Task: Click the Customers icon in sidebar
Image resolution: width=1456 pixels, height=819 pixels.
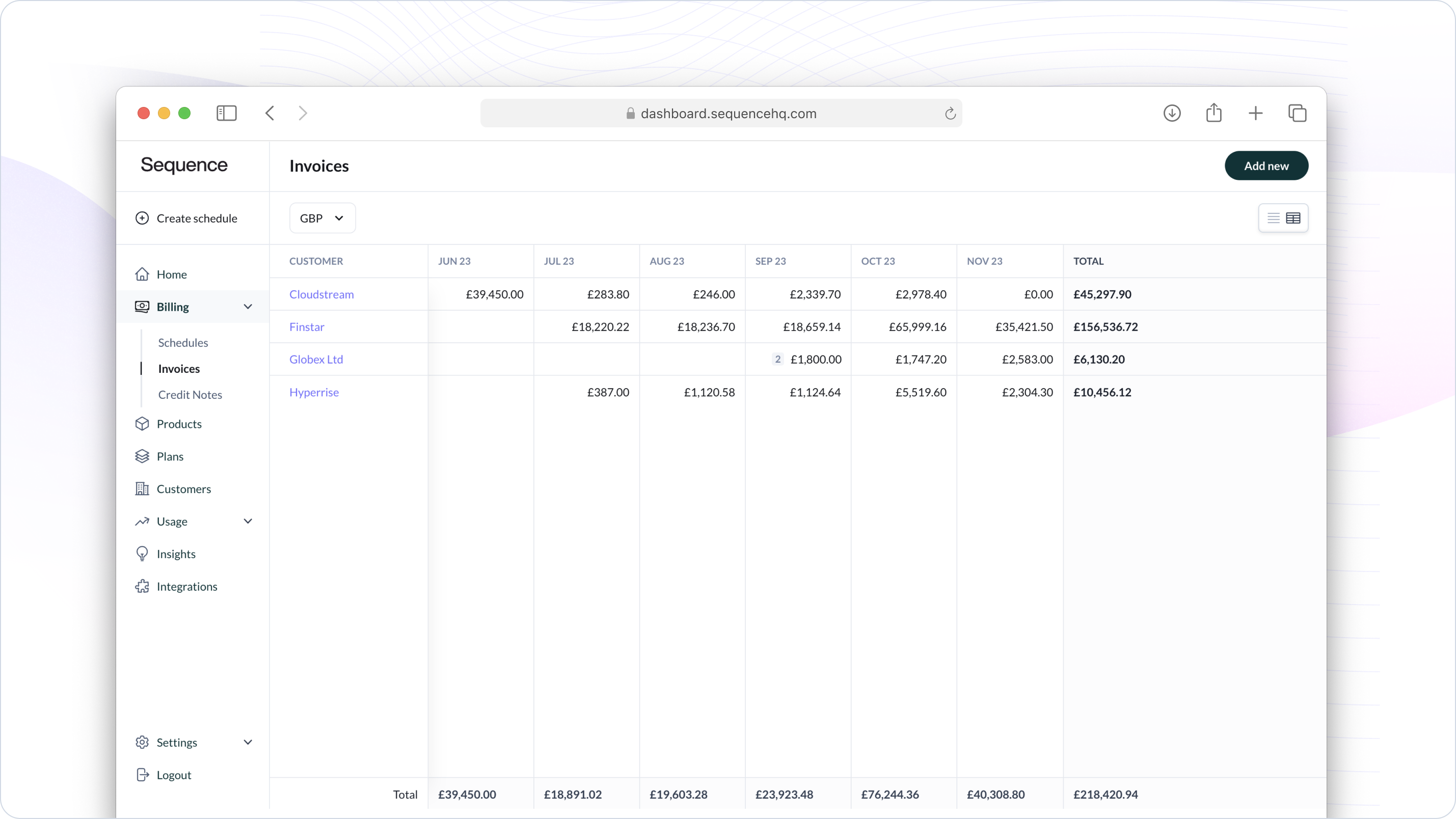Action: coord(142,488)
